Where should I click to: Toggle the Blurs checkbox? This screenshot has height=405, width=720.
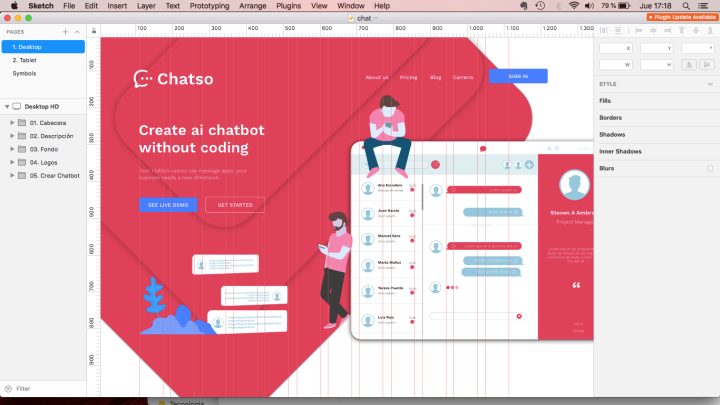pyautogui.click(x=710, y=169)
